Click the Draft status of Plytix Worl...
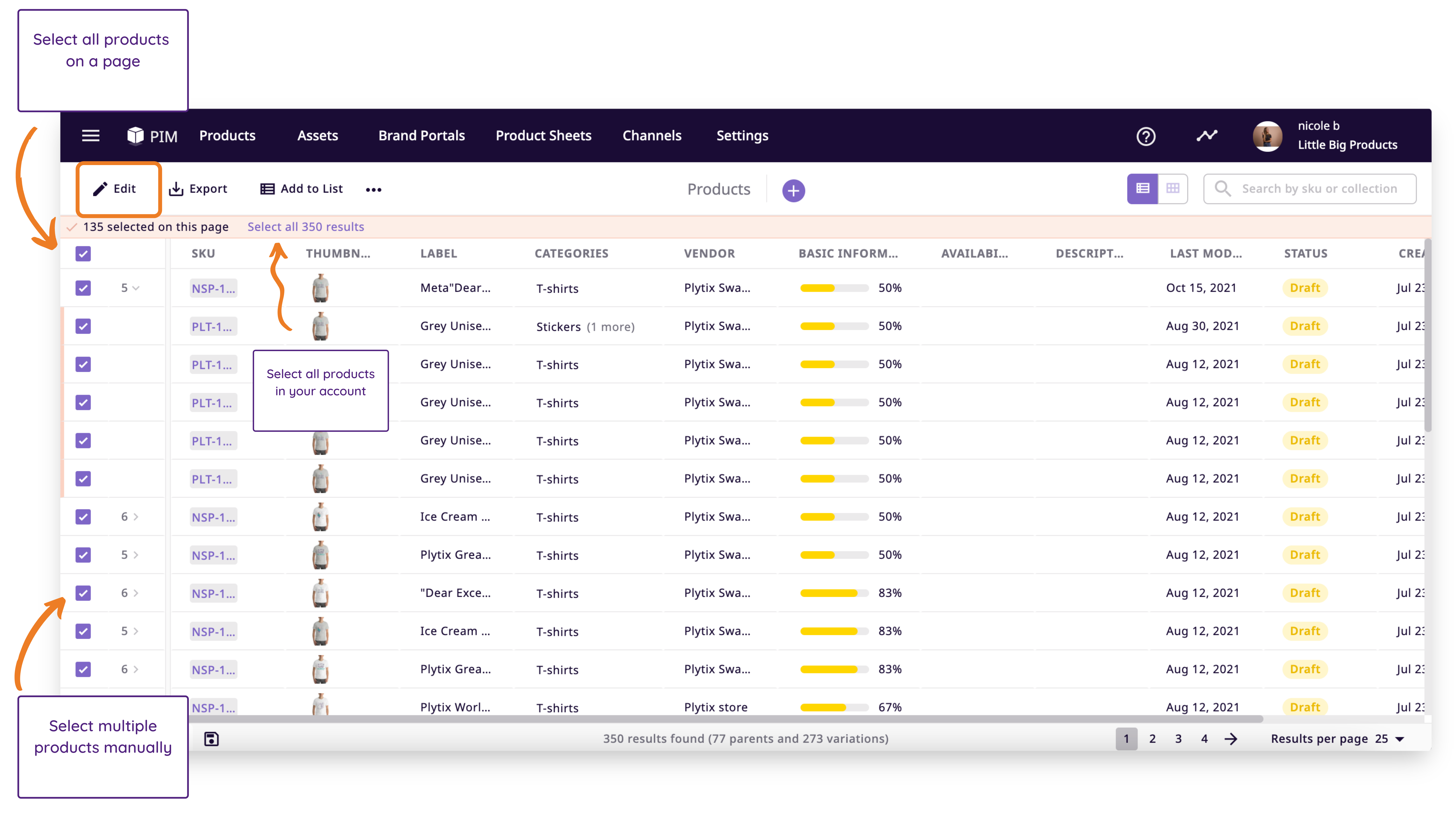 (1305, 707)
